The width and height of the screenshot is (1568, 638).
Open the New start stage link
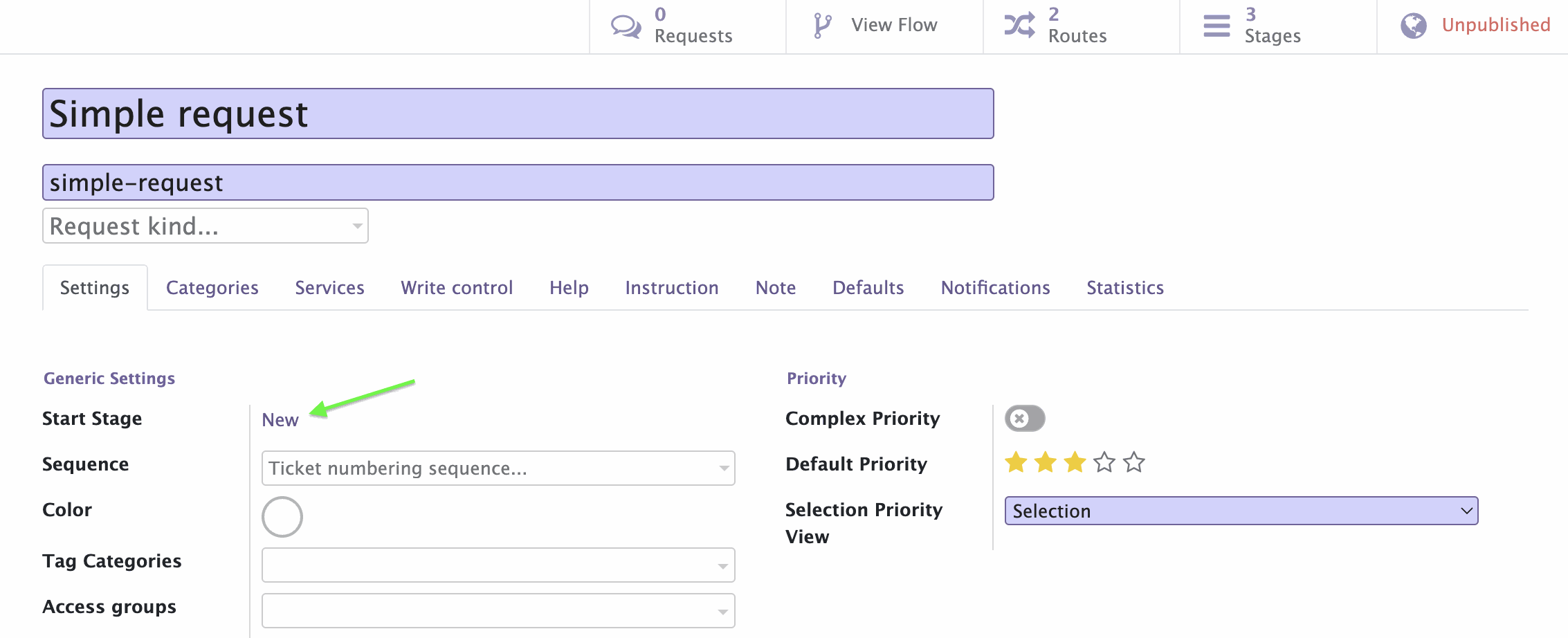(280, 420)
